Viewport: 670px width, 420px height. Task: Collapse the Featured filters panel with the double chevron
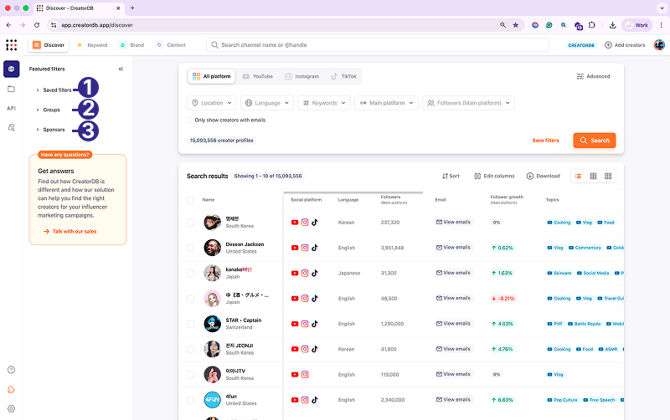coord(121,69)
